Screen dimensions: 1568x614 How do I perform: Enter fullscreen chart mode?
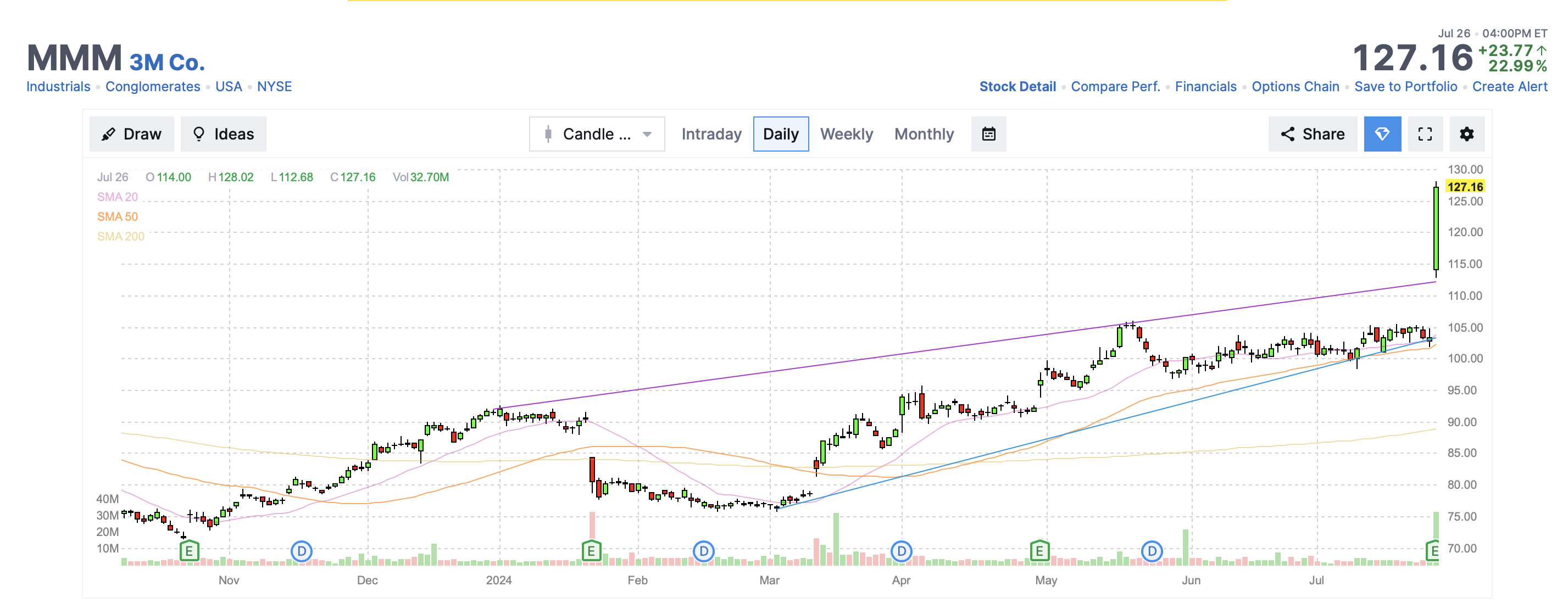click(1425, 134)
